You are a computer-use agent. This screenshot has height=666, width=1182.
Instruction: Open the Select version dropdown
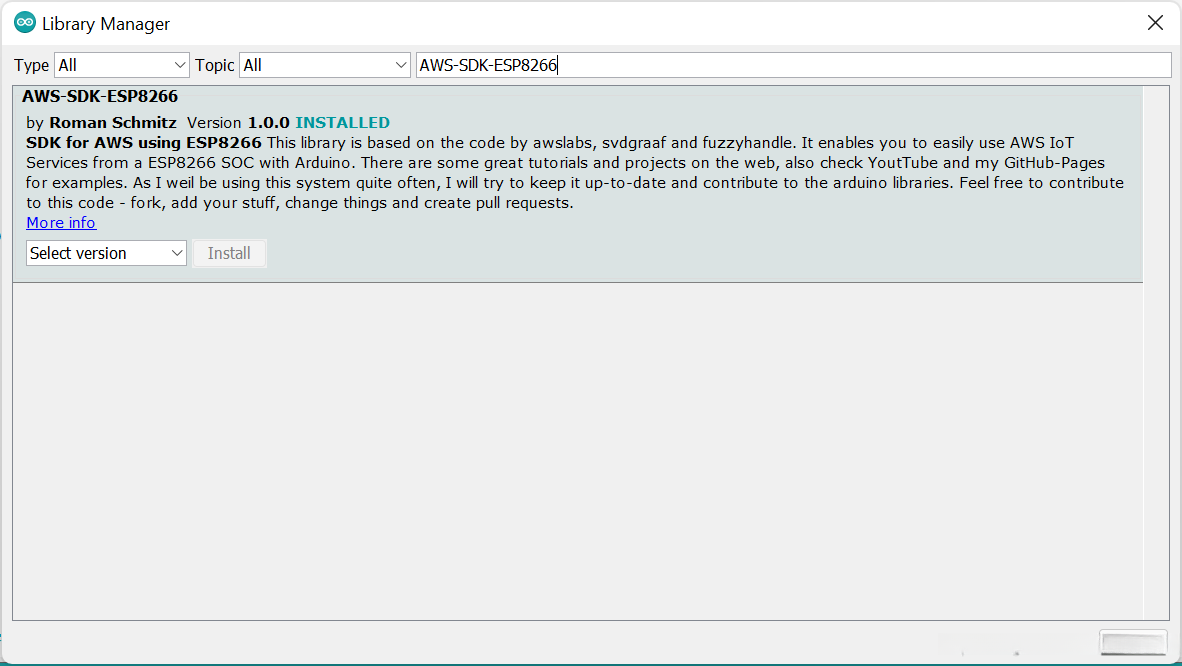pyautogui.click(x=106, y=253)
